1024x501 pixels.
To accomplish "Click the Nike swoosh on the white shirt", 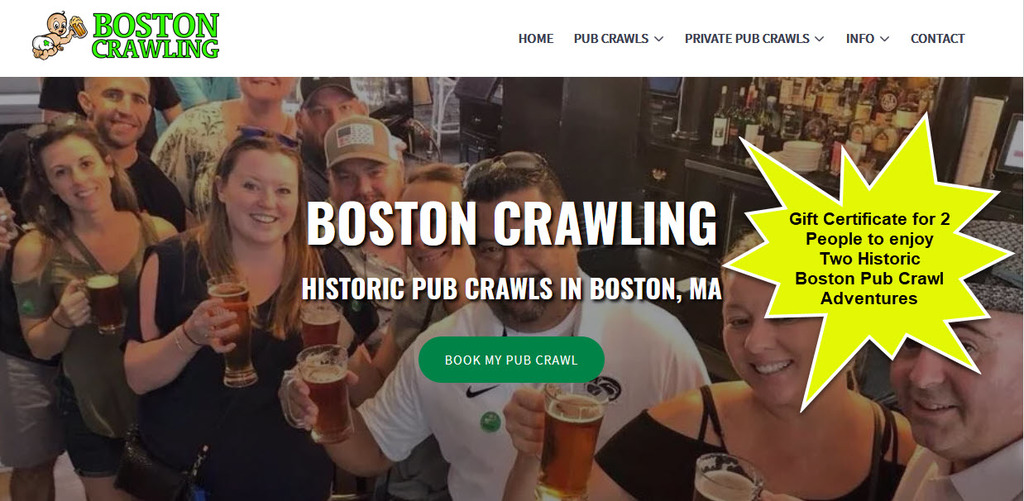I will [x=482, y=391].
